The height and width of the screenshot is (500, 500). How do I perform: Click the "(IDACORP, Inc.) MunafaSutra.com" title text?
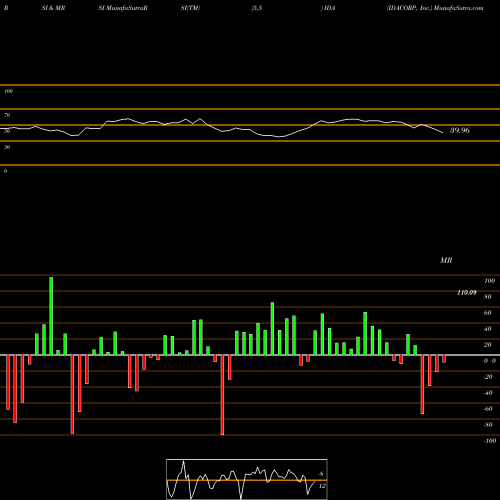point(435,8)
